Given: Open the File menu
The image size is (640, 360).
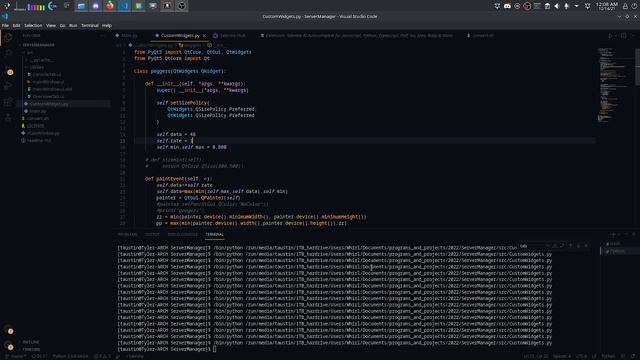Looking at the screenshot, I should pos(5,25).
